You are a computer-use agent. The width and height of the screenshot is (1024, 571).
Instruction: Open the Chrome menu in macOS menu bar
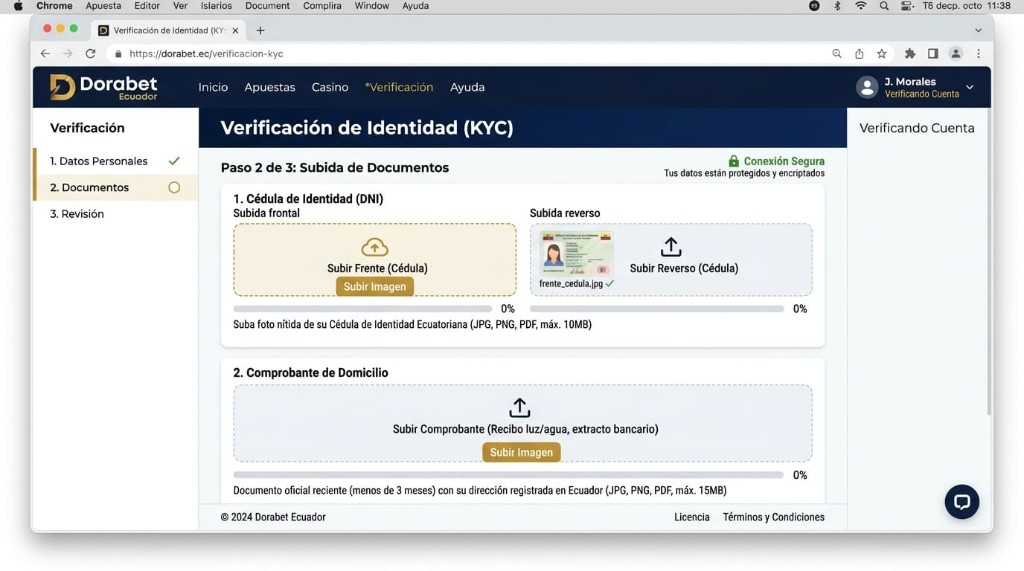(x=54, y=6)
